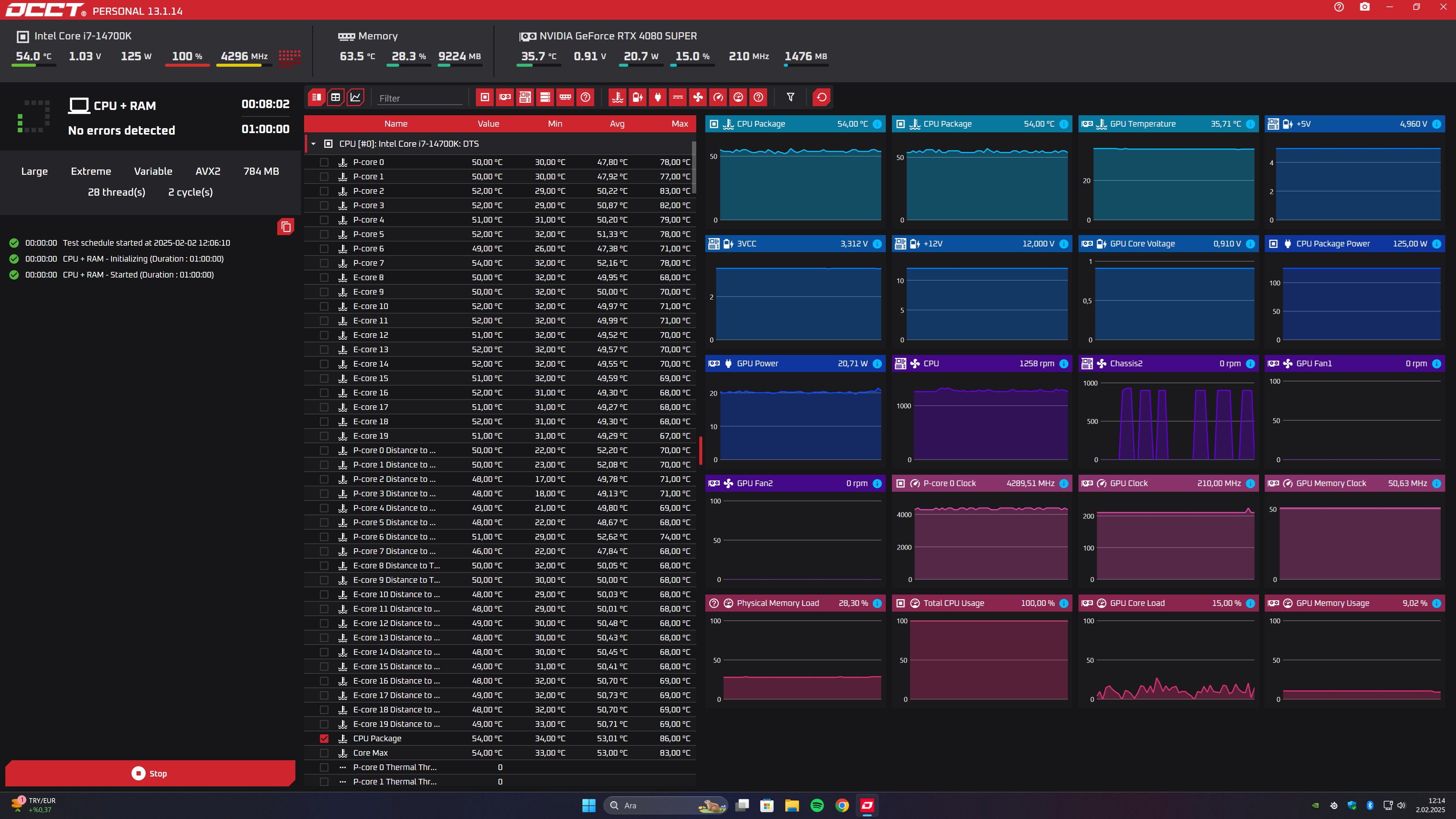
Task: Switch to the graph-only view icon
Action: click(356, 97)
